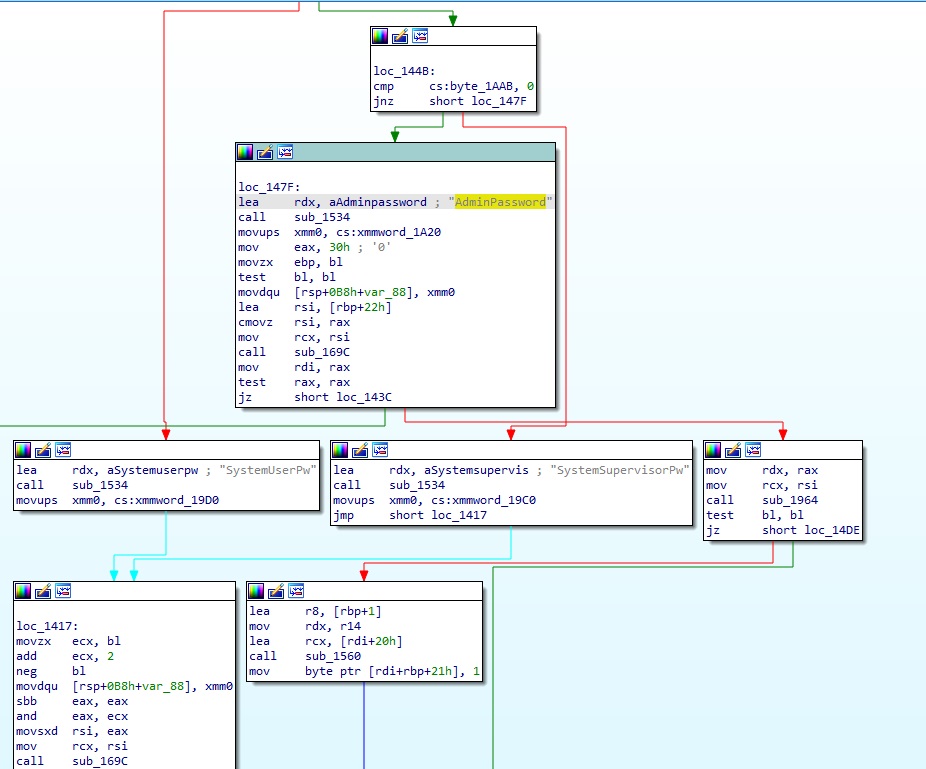
Task: Click the node color icon on loc_144B block
Action: click(x=380, y=36)
